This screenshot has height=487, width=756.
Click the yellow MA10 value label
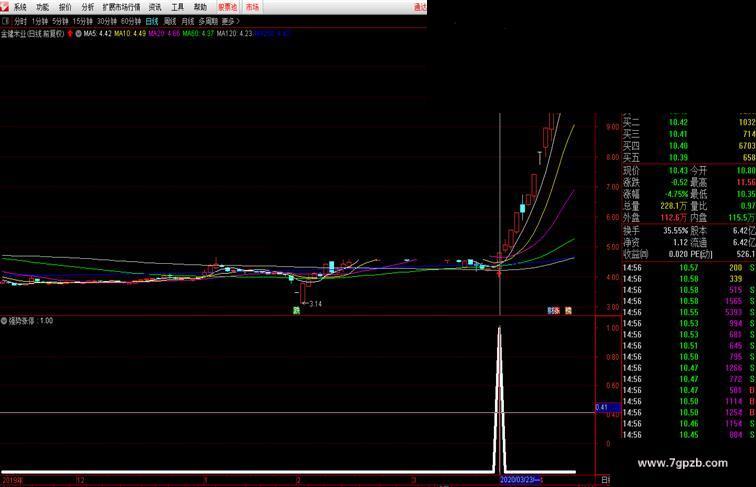click(x=130, y=34)
